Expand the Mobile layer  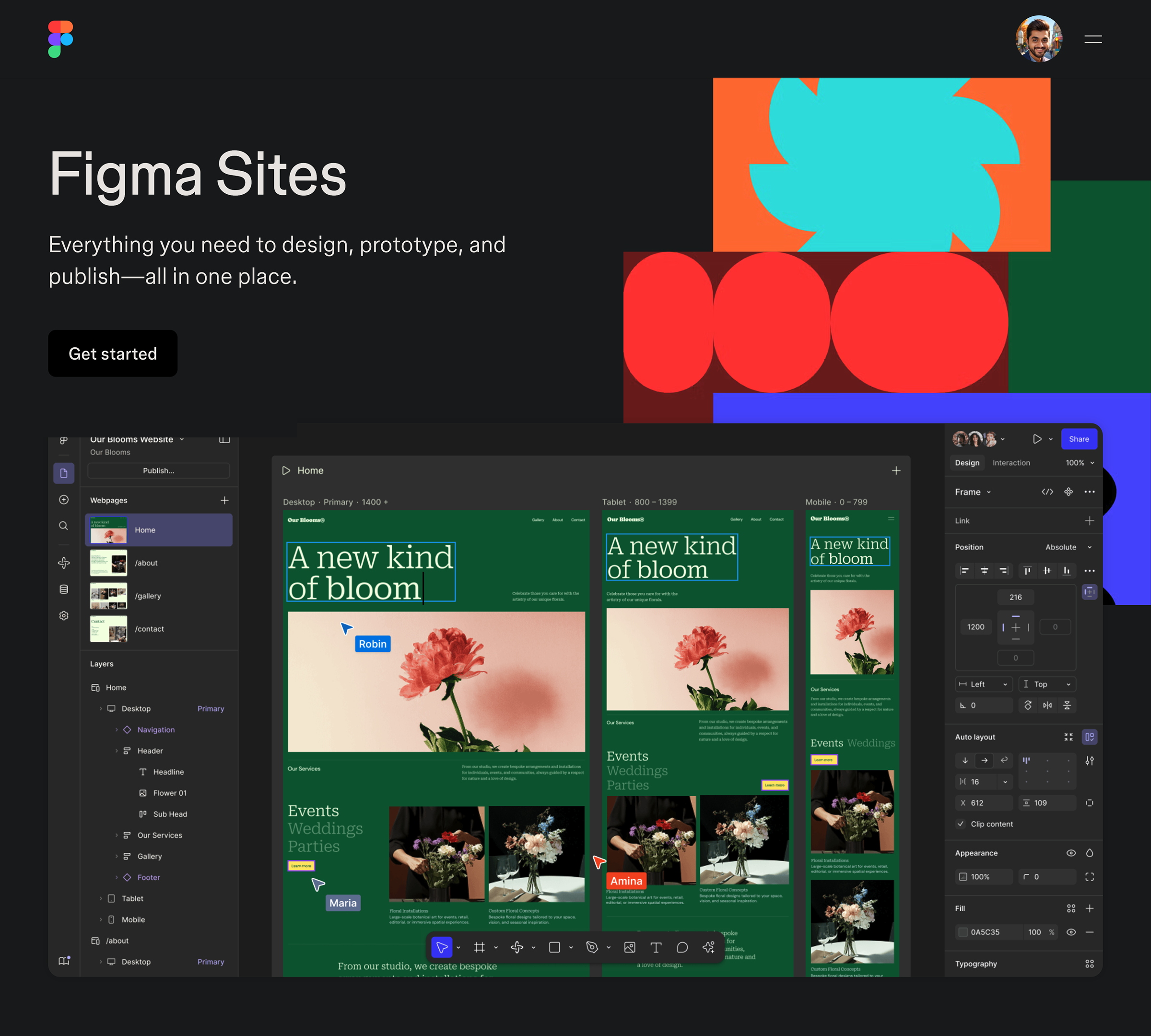[x=101, y=919]
